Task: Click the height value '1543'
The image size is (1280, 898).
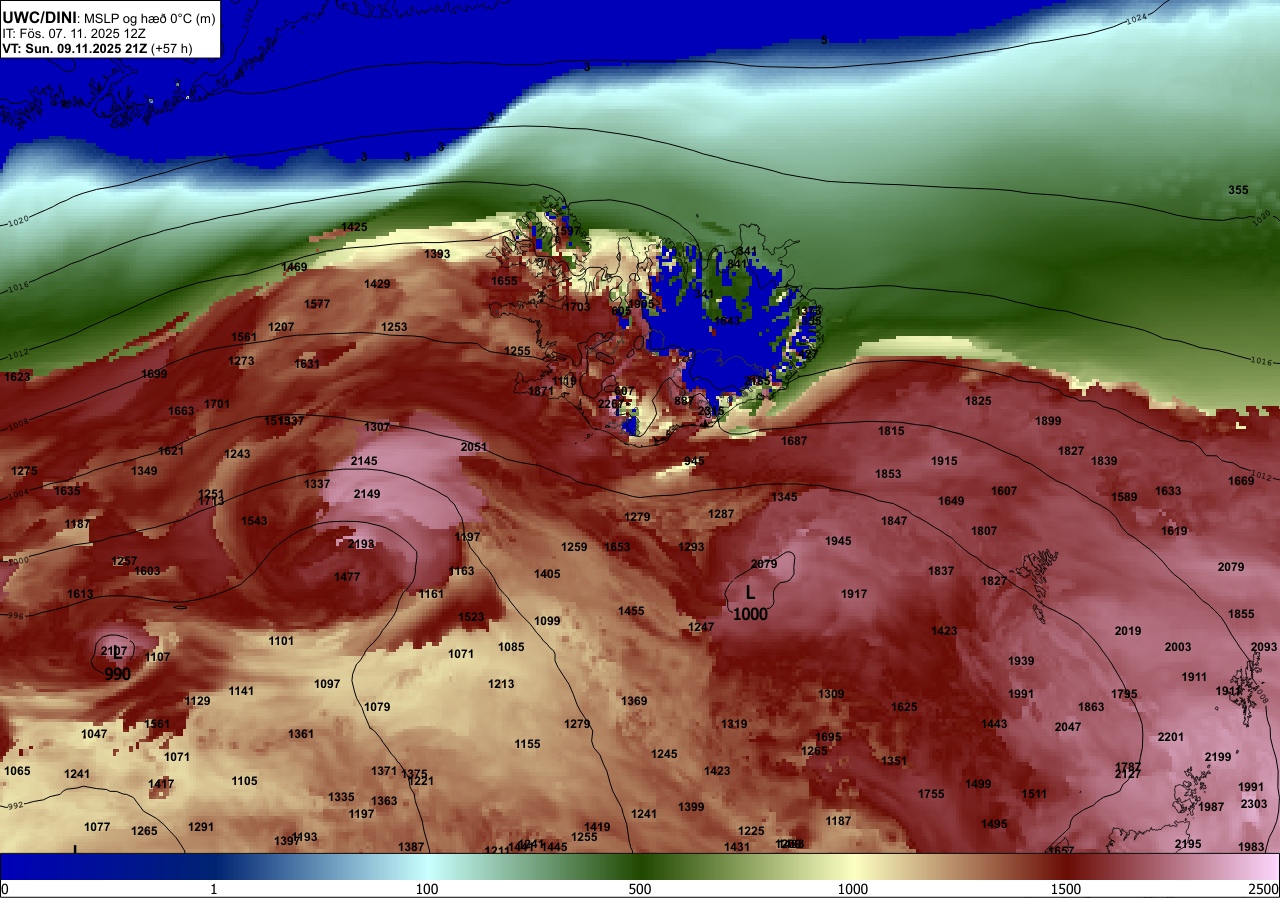Action: click(254, 521)
